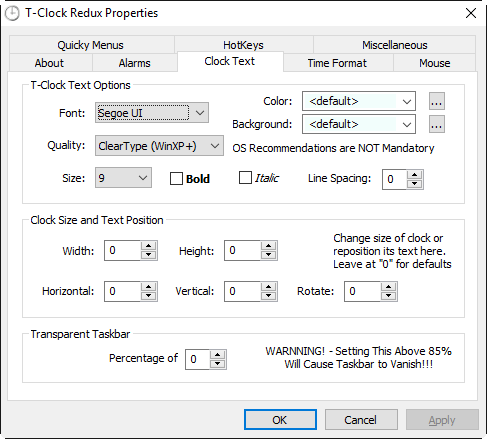Increase Width value with up arrow
Image resolution: width=487 pixels, height=439 pixels.
click(149, 246)
